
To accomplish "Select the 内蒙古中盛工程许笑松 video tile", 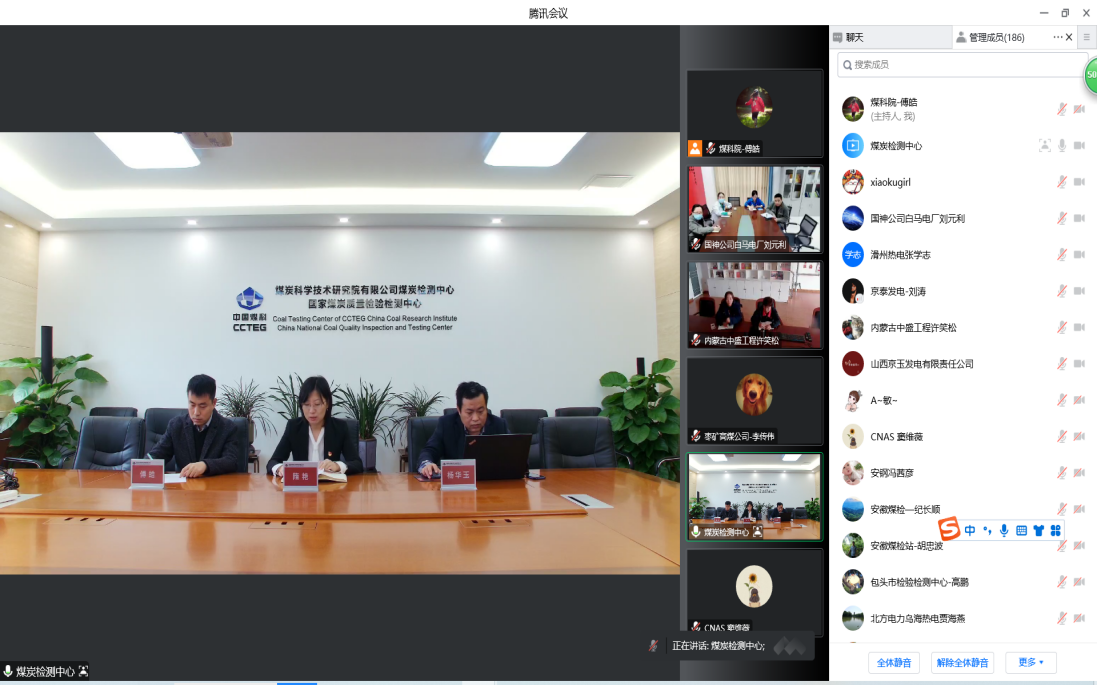I will [x=754, y=305].
